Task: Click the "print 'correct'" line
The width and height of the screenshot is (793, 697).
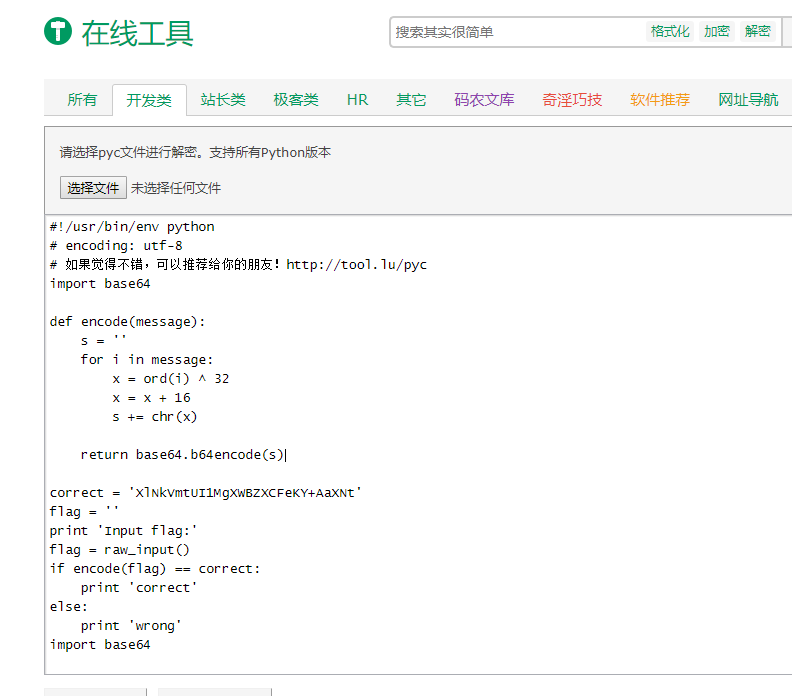Action: 139,588
